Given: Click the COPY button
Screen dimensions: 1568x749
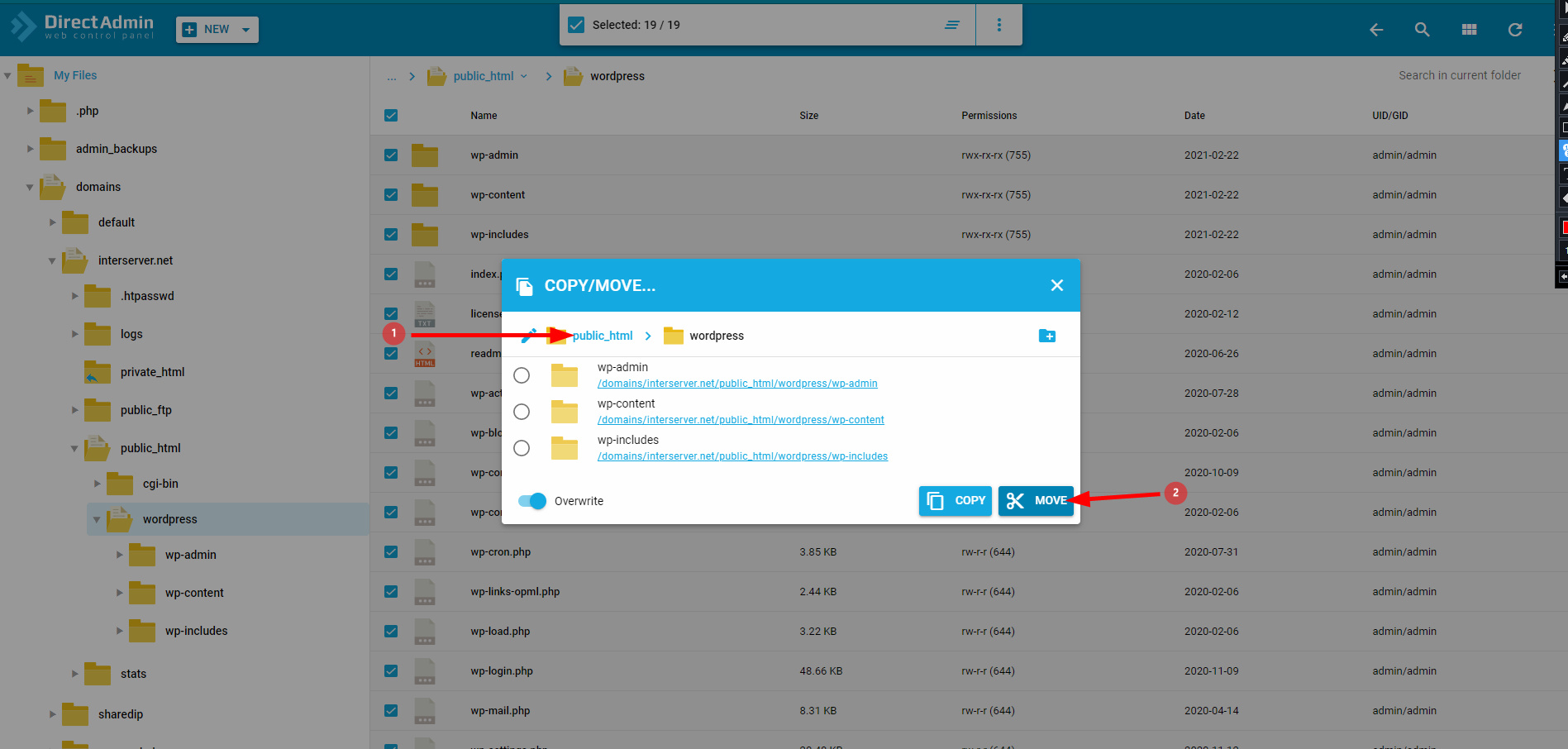Looking at the screenshot, I should tap(956, 501).
